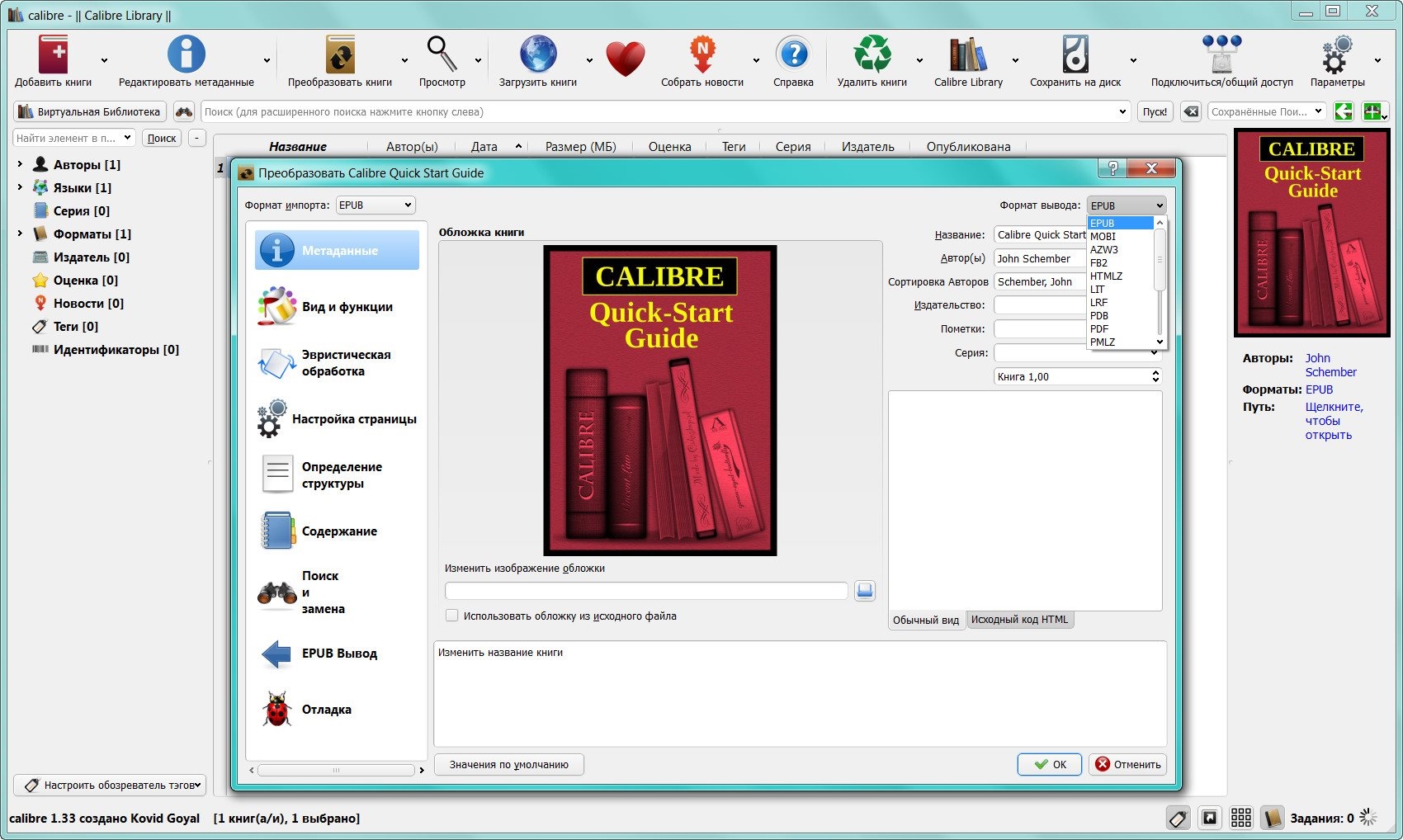
Task: Click the format list scrollbar down arrow
Action: pyautogui.click(x=1160, y=342)
